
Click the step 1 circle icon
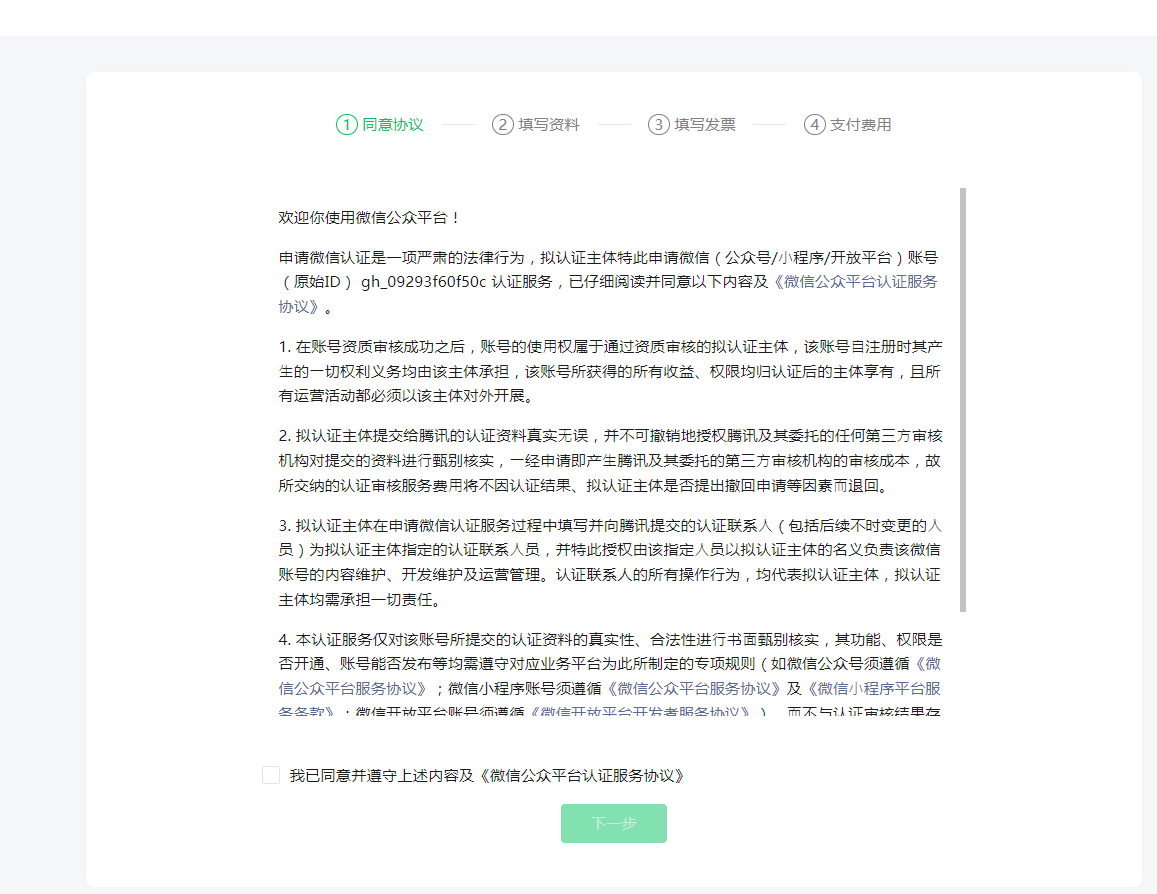coord(346,125)
